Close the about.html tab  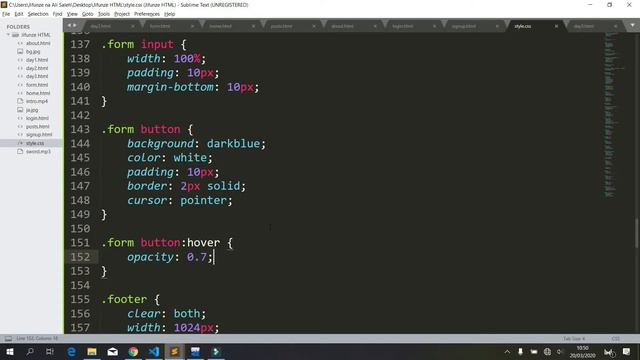(375, 26)
